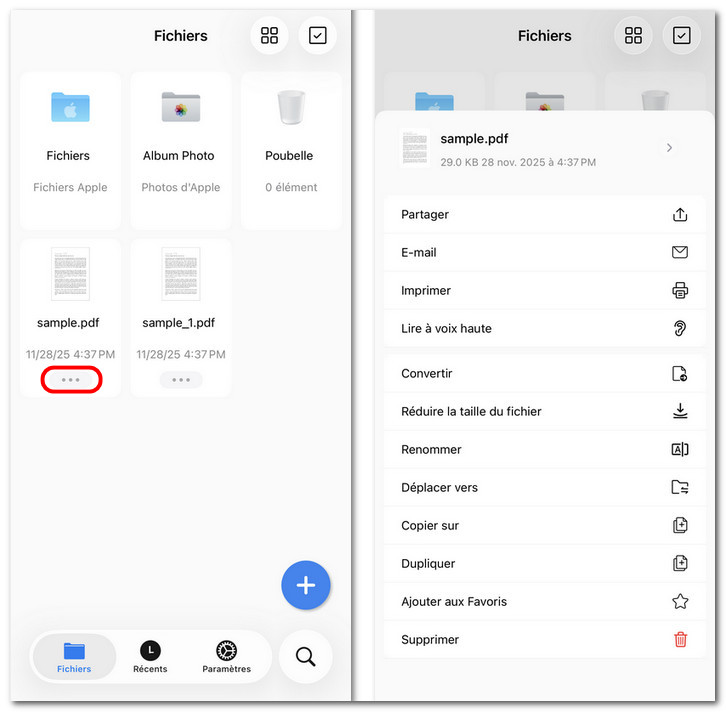Open the Album Photo folder
This screenshot has height=712, width=726.
[x=181, y=150]
